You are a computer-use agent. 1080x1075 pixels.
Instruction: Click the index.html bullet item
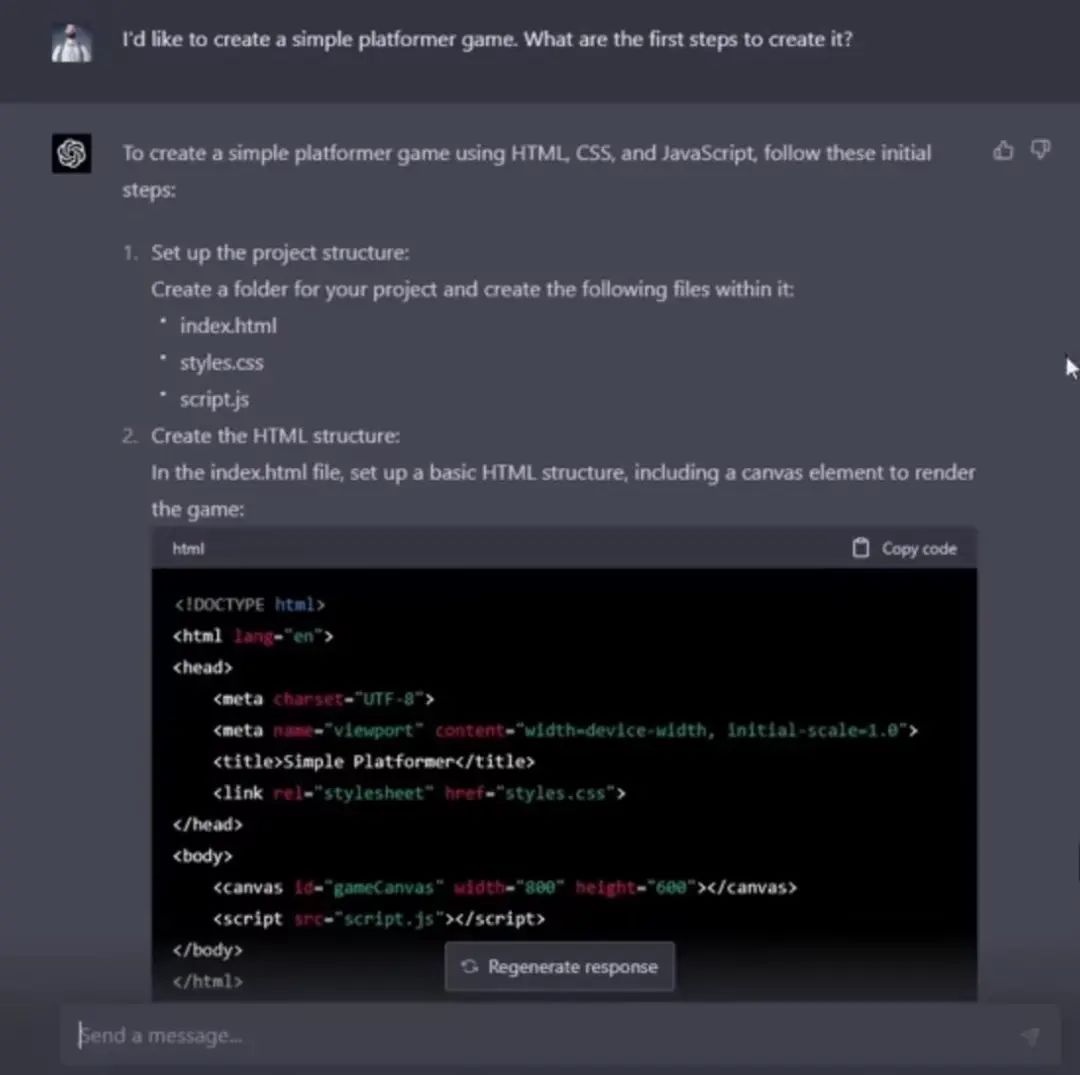[228, 326]
